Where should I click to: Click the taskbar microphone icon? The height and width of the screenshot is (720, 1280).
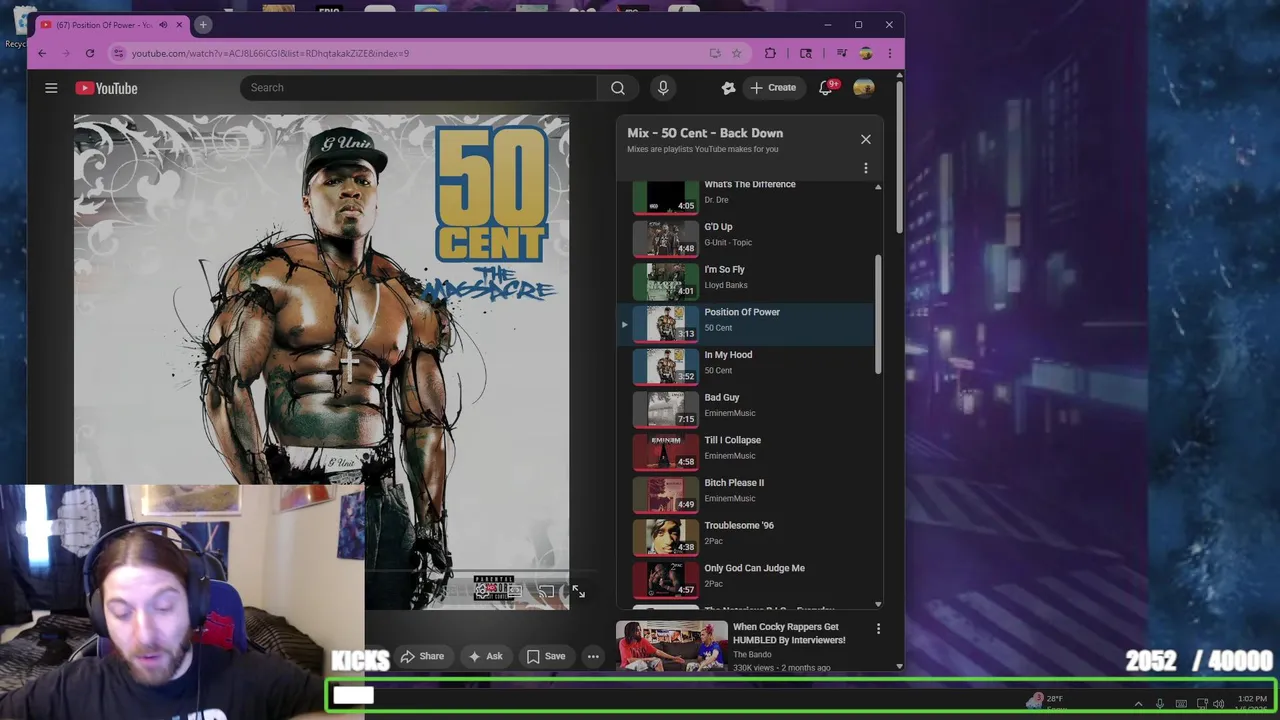(x=1160, y=704)
